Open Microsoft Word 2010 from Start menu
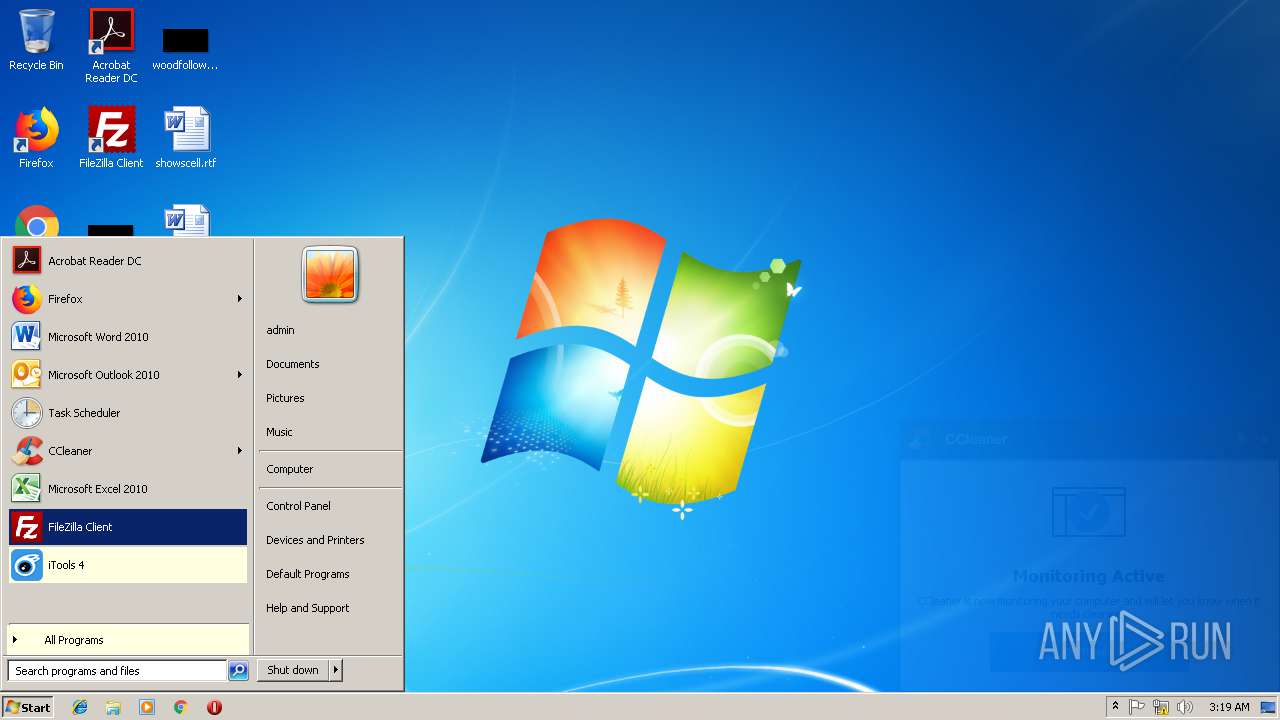Viewport: 1280px width, 720px height. click(x=128, y=337)
